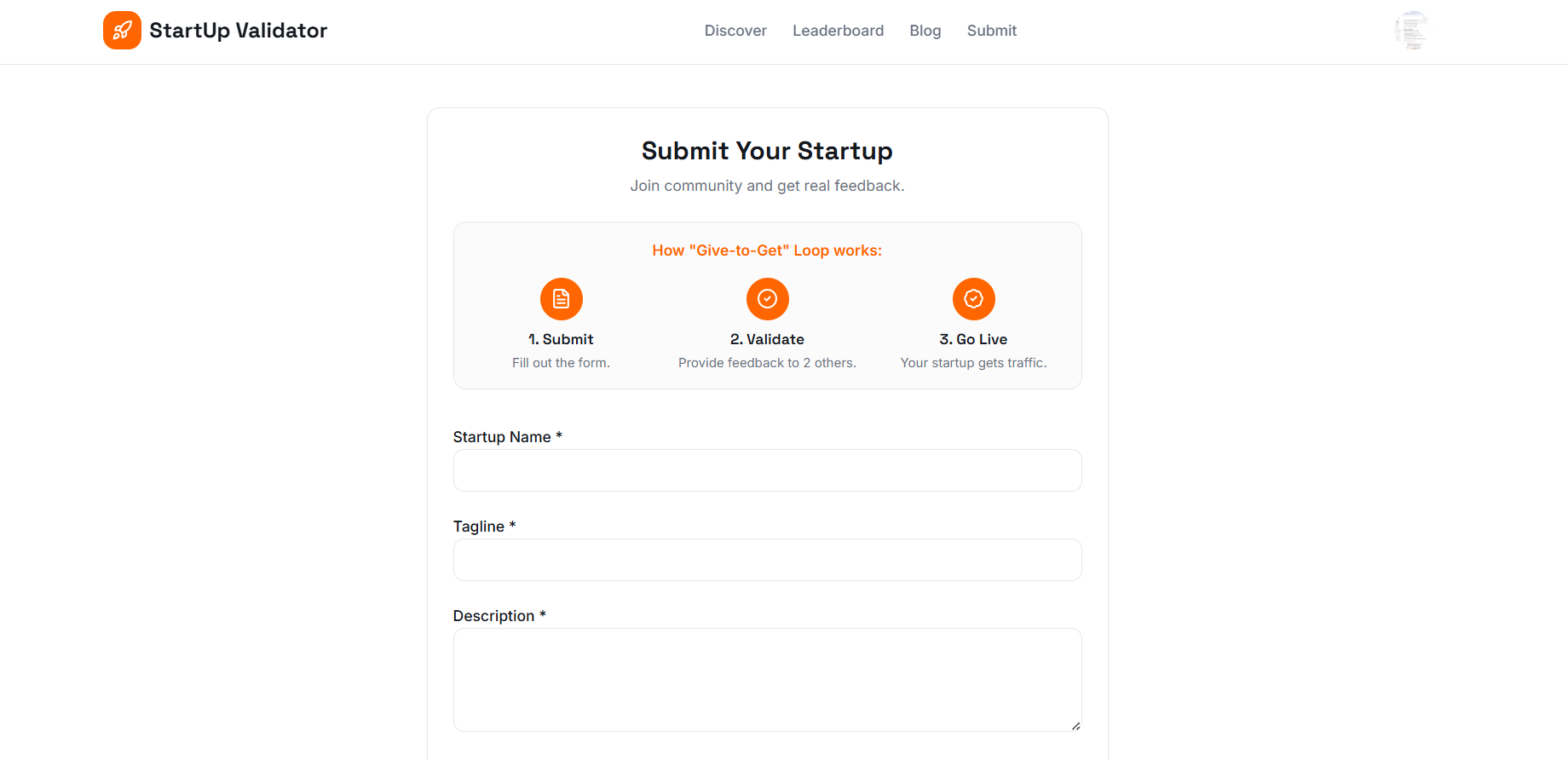Open the profile avatar in the header
The image size is (1568, 760).
pyautogui.click(x=1412, y=30)
